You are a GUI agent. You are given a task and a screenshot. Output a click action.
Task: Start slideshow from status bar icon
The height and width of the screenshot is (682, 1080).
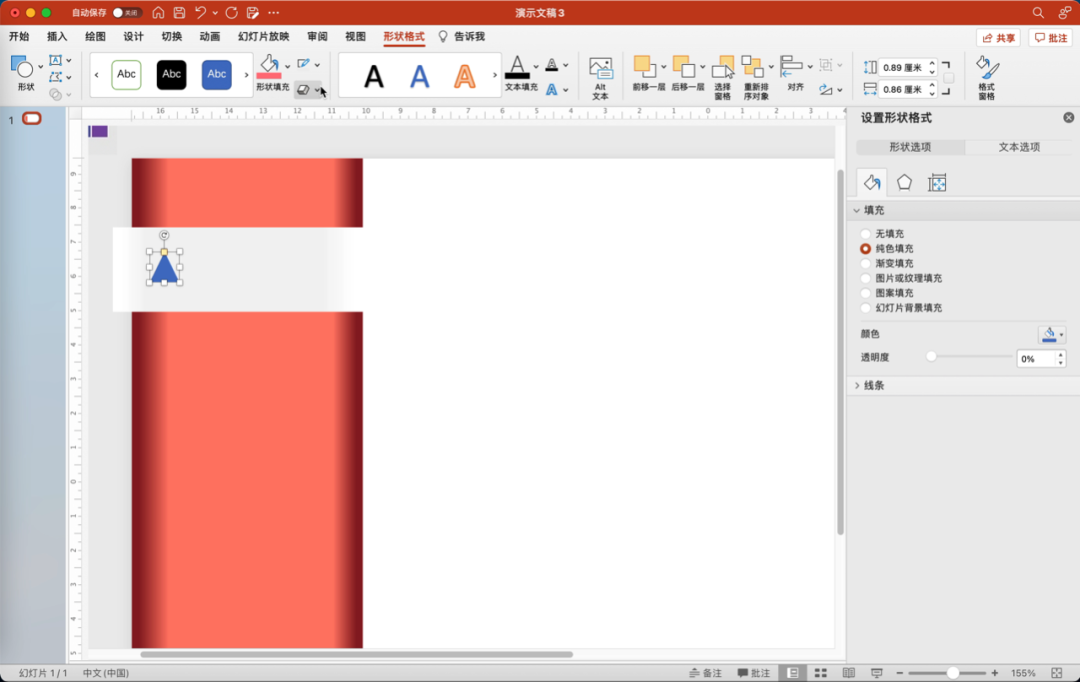[x=876, y=673]
